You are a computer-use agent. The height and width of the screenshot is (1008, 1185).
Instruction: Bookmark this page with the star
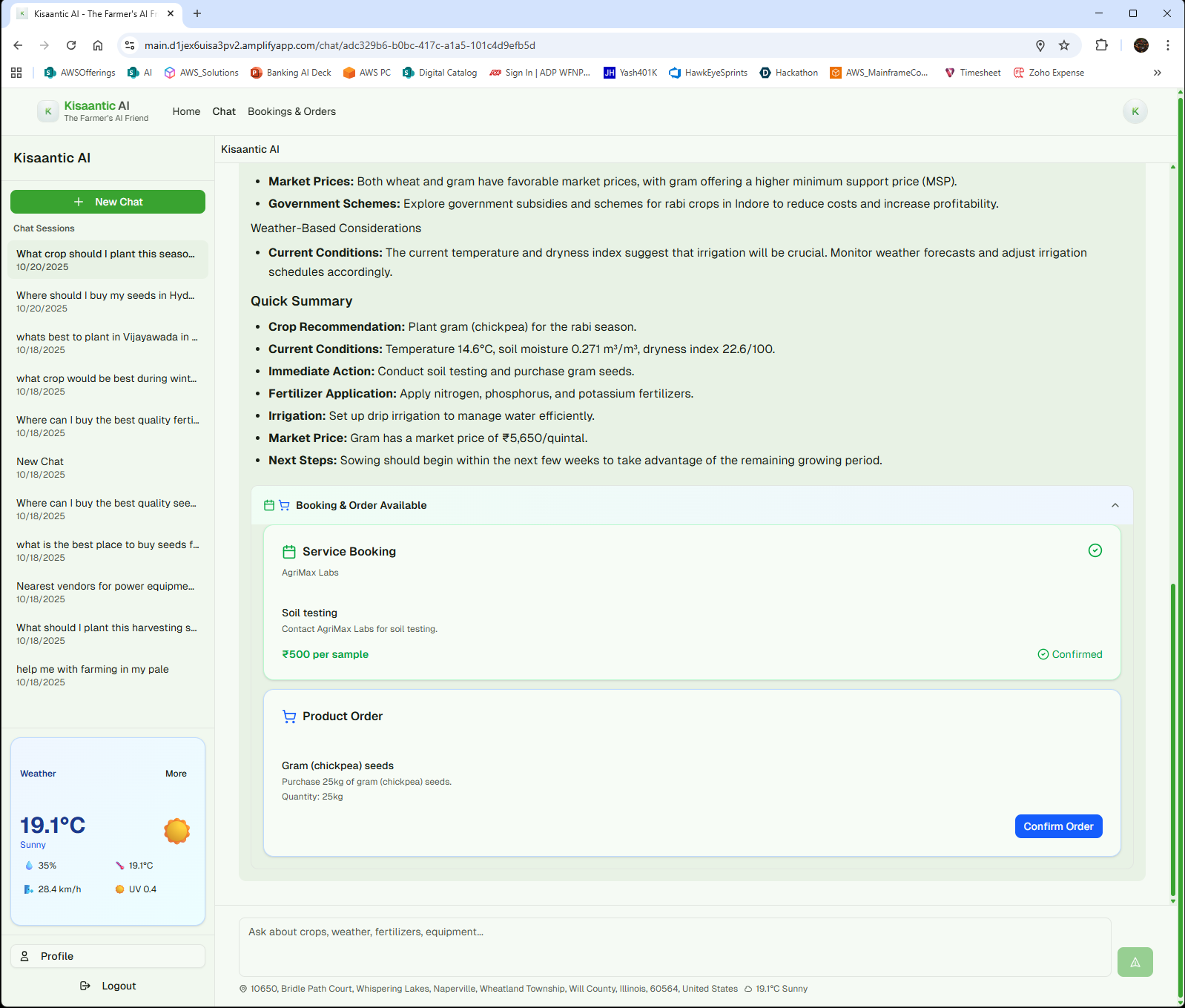coord(1064,45)
